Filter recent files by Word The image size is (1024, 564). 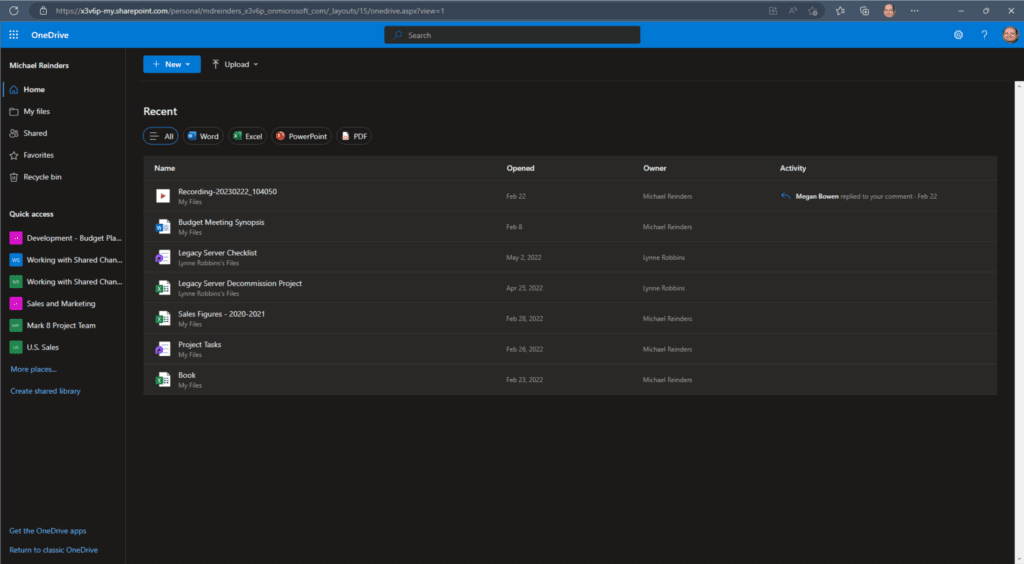[203, 136]
